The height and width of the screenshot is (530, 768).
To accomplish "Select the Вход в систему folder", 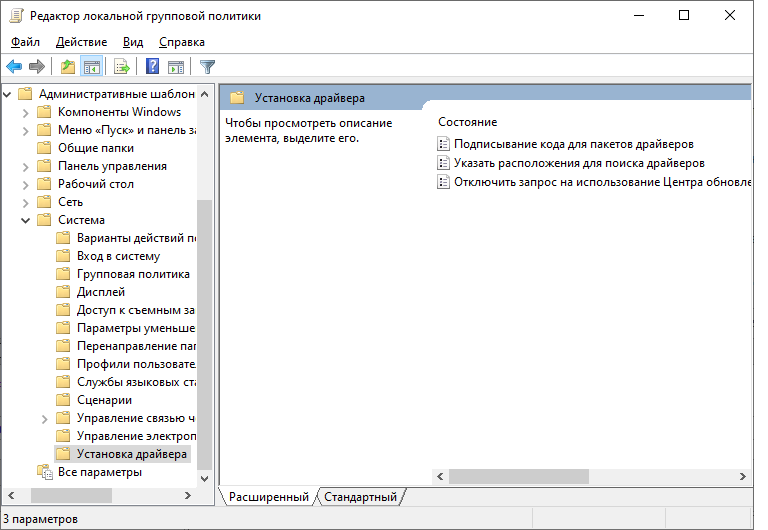I will [x=119, y=256].
